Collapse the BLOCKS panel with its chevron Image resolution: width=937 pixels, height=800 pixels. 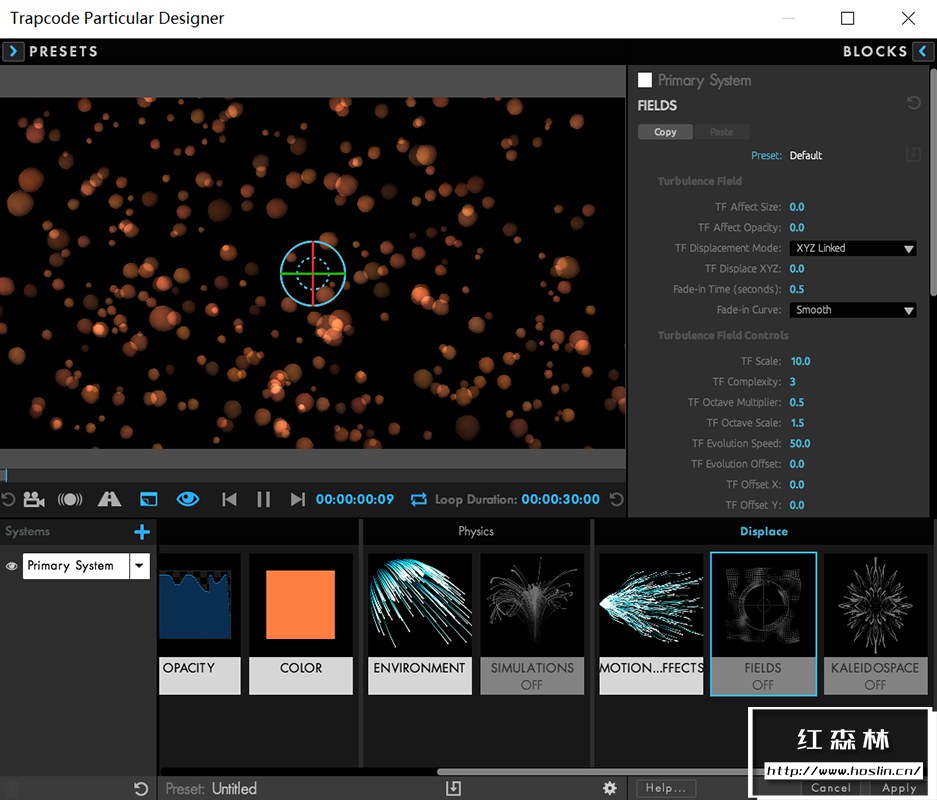click(925, 50)
